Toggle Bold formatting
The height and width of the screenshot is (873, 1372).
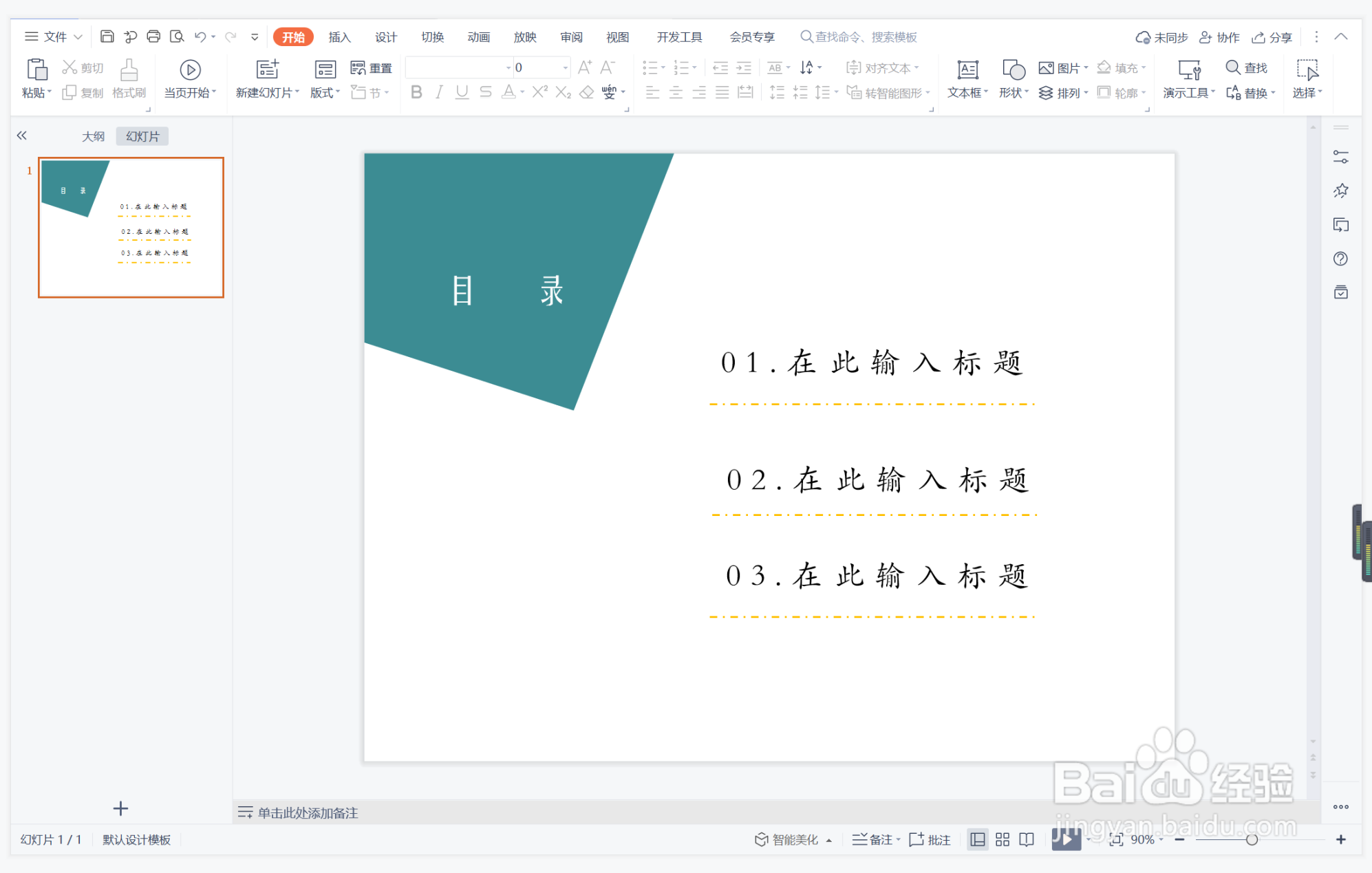point(416,92)
